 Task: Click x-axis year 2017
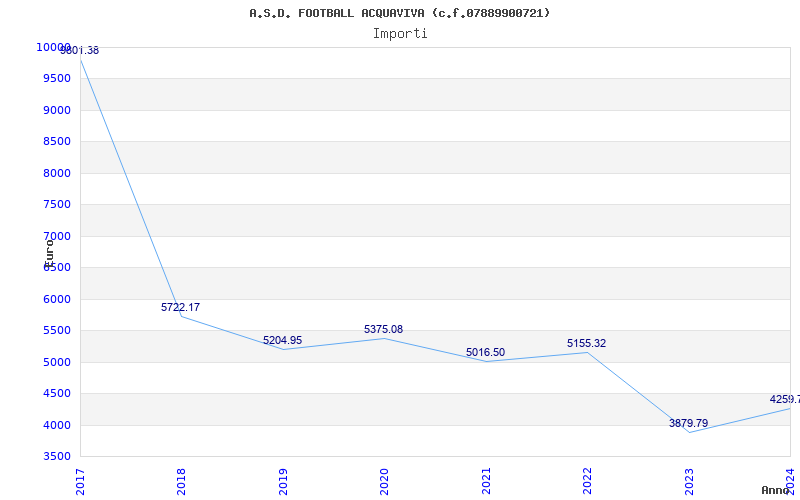pos(80,481)
